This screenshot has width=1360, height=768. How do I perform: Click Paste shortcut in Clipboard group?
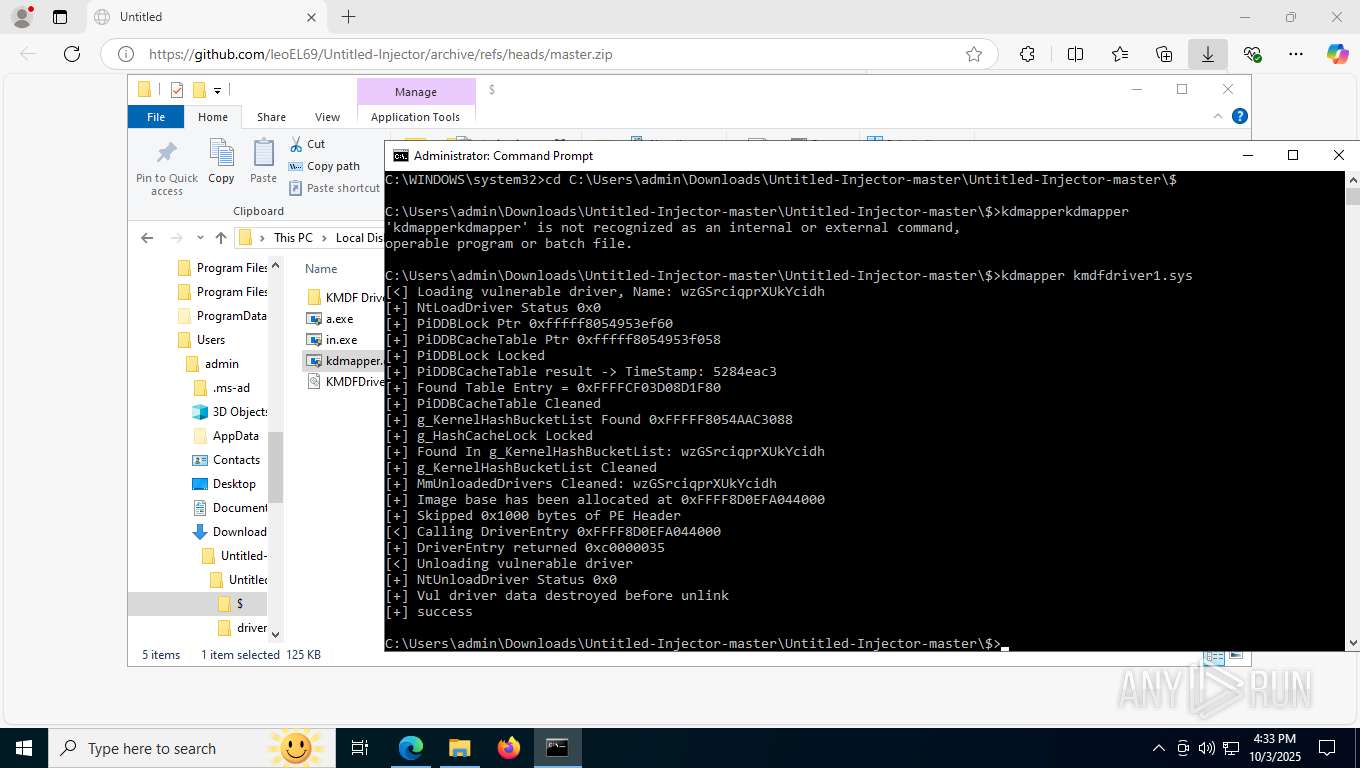334,188
